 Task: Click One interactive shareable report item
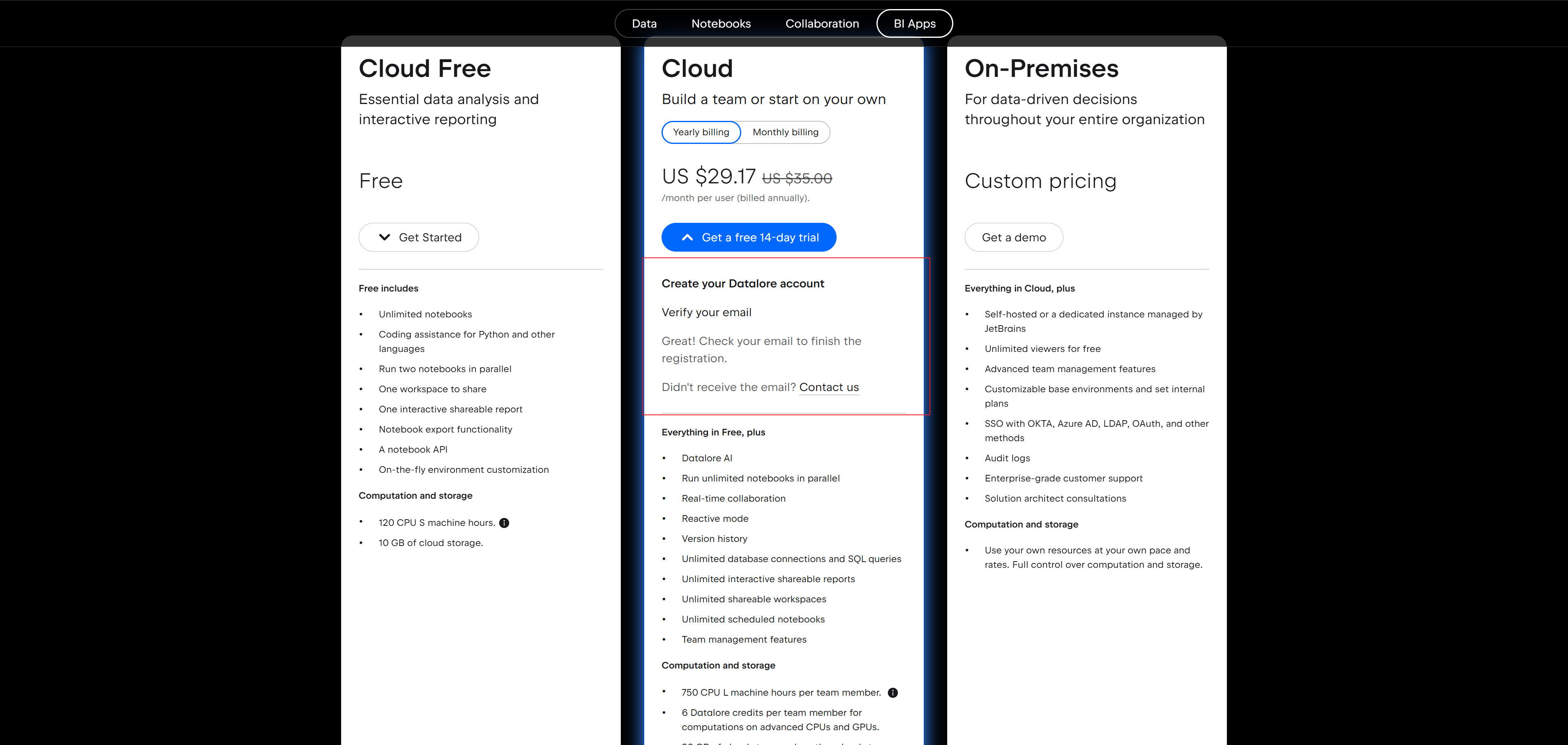(x=450, y=410)
